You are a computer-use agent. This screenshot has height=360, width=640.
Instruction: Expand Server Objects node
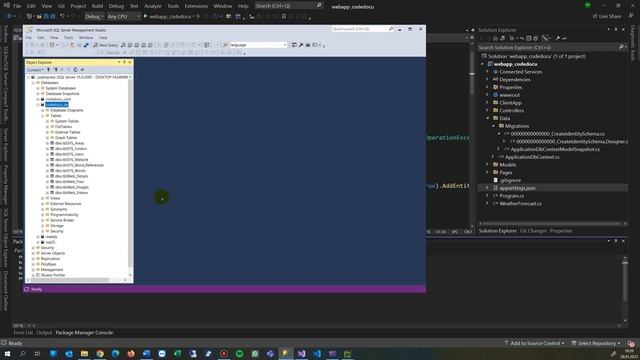[33, 253]
